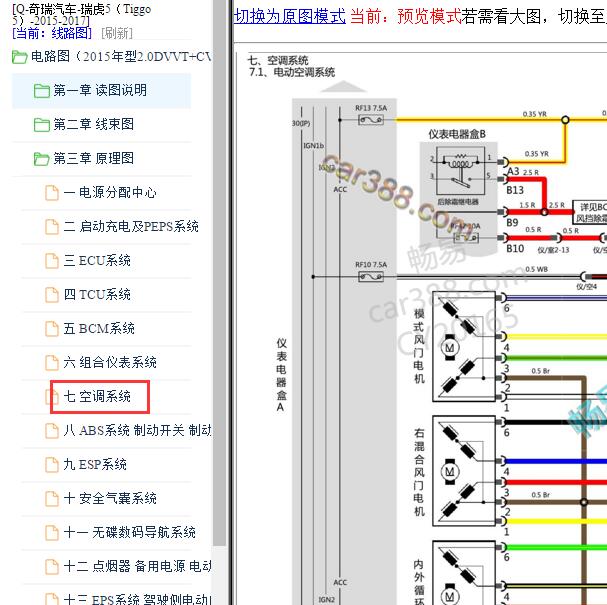The image size is (607, 605).
Task: Click 右混合风门电机 motor block in diagram
Action: (x=464, y=471)
